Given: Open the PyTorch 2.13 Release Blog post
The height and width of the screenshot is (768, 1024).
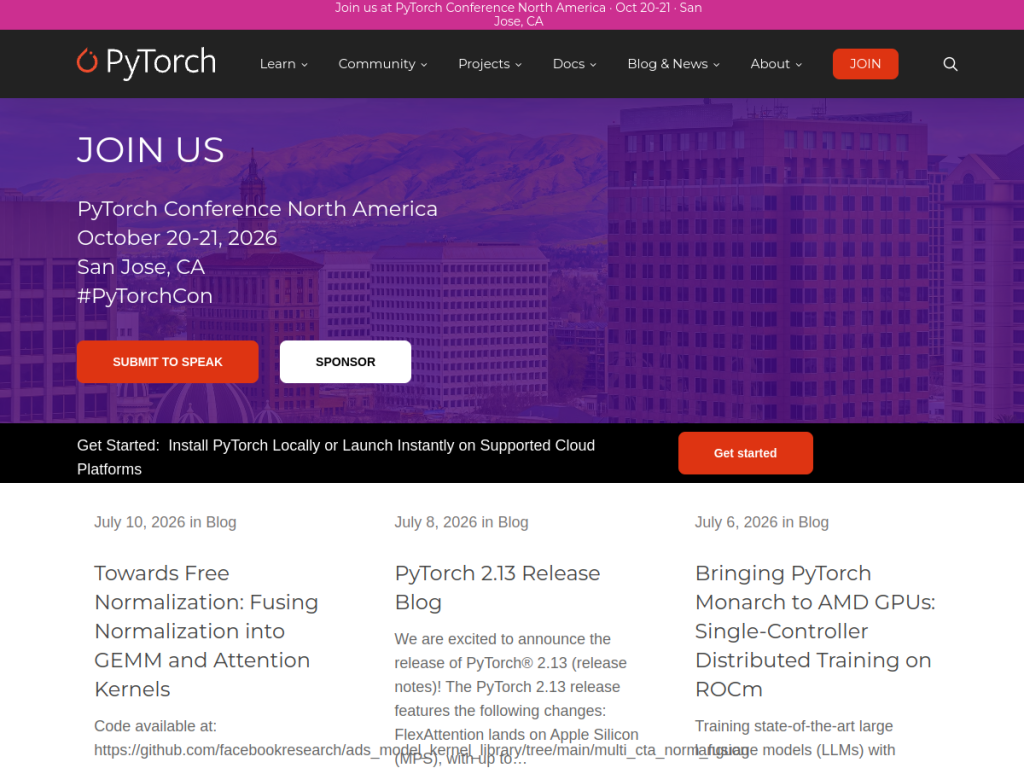Looking at the screenshot, I should point(498,587).
